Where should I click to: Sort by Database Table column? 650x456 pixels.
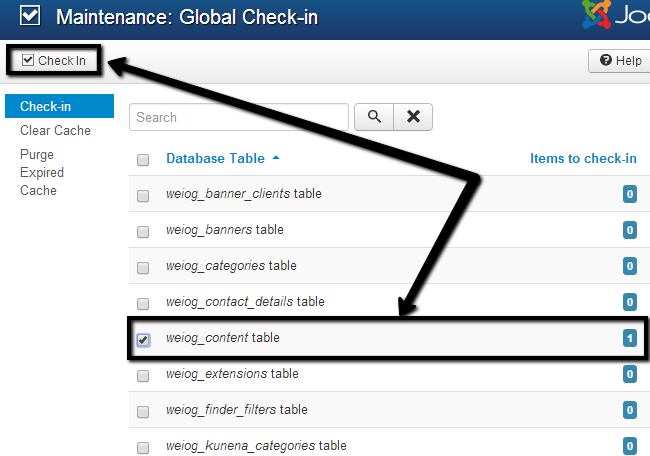tap(215, 158)
